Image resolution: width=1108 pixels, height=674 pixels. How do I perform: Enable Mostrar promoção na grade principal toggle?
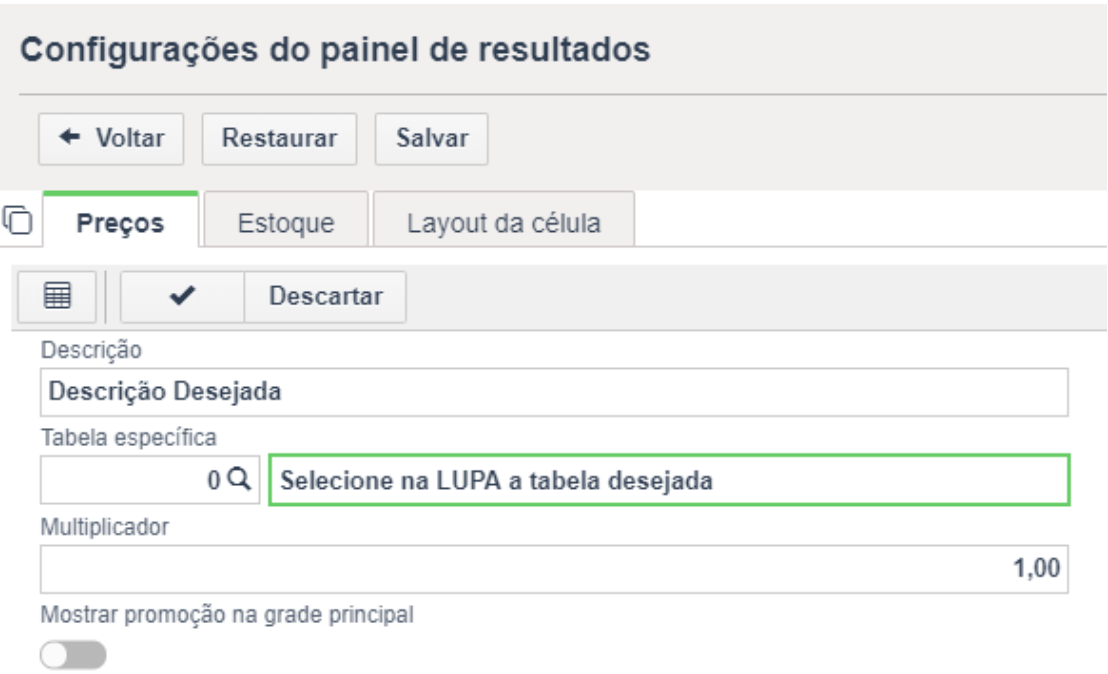point(73,655)
